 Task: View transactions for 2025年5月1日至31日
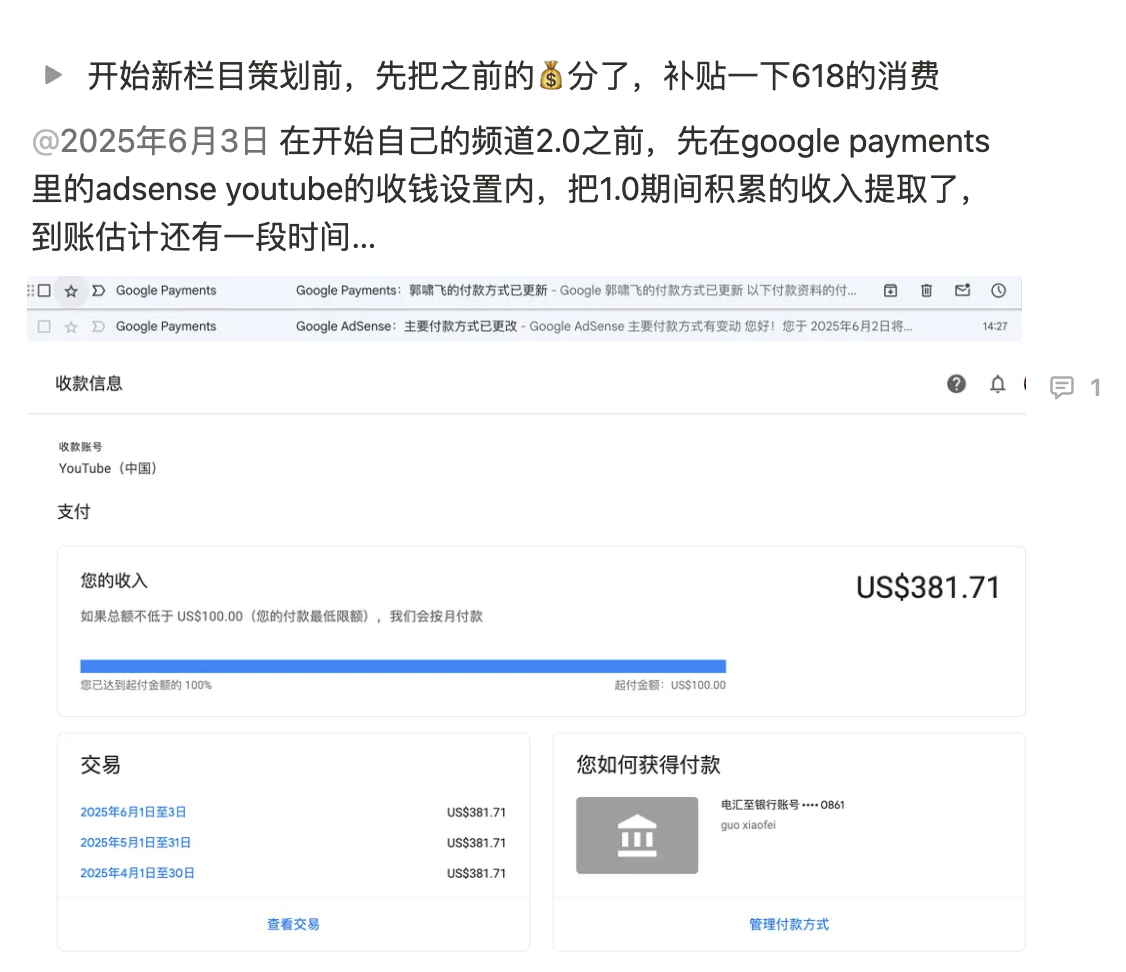[136, 842]
